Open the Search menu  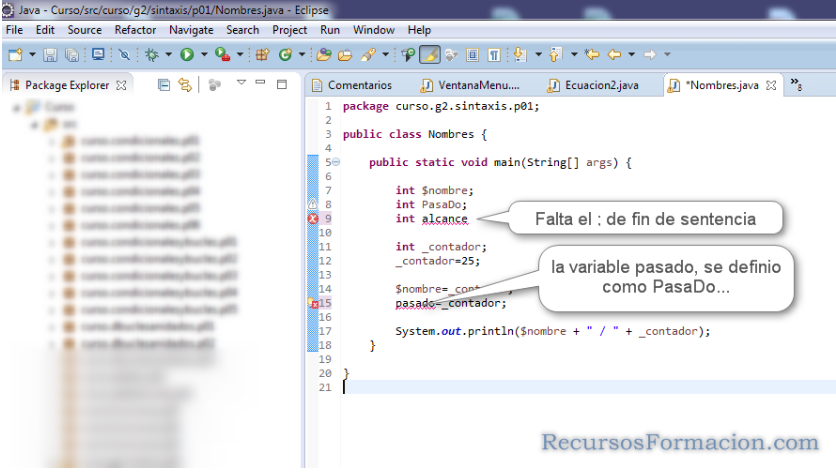pyautogui.click(x=243, y=30)
